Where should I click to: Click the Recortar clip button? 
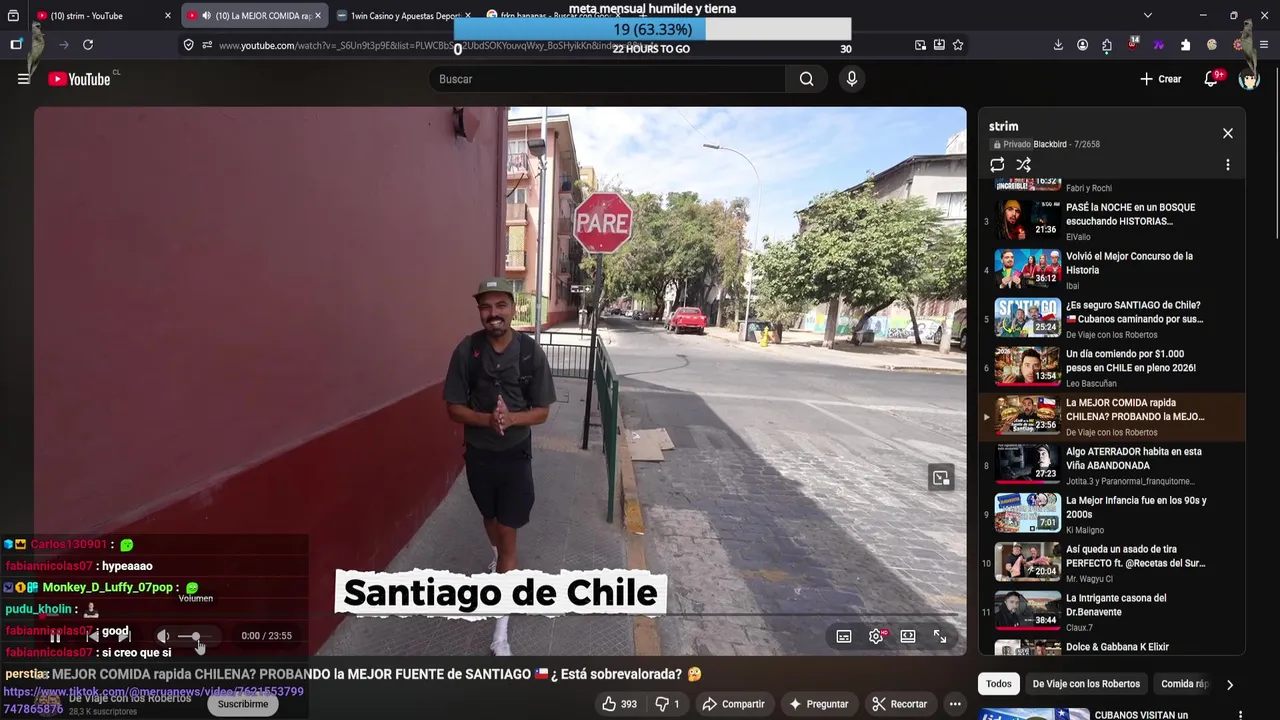[x=899, y=704]
